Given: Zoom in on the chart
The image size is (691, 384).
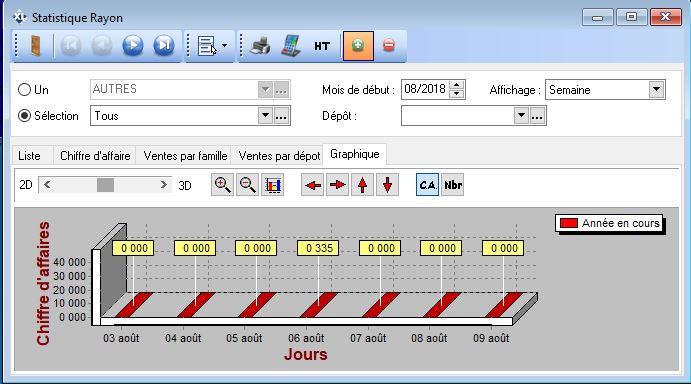Looking at the screenshot, I should (222, 185).
